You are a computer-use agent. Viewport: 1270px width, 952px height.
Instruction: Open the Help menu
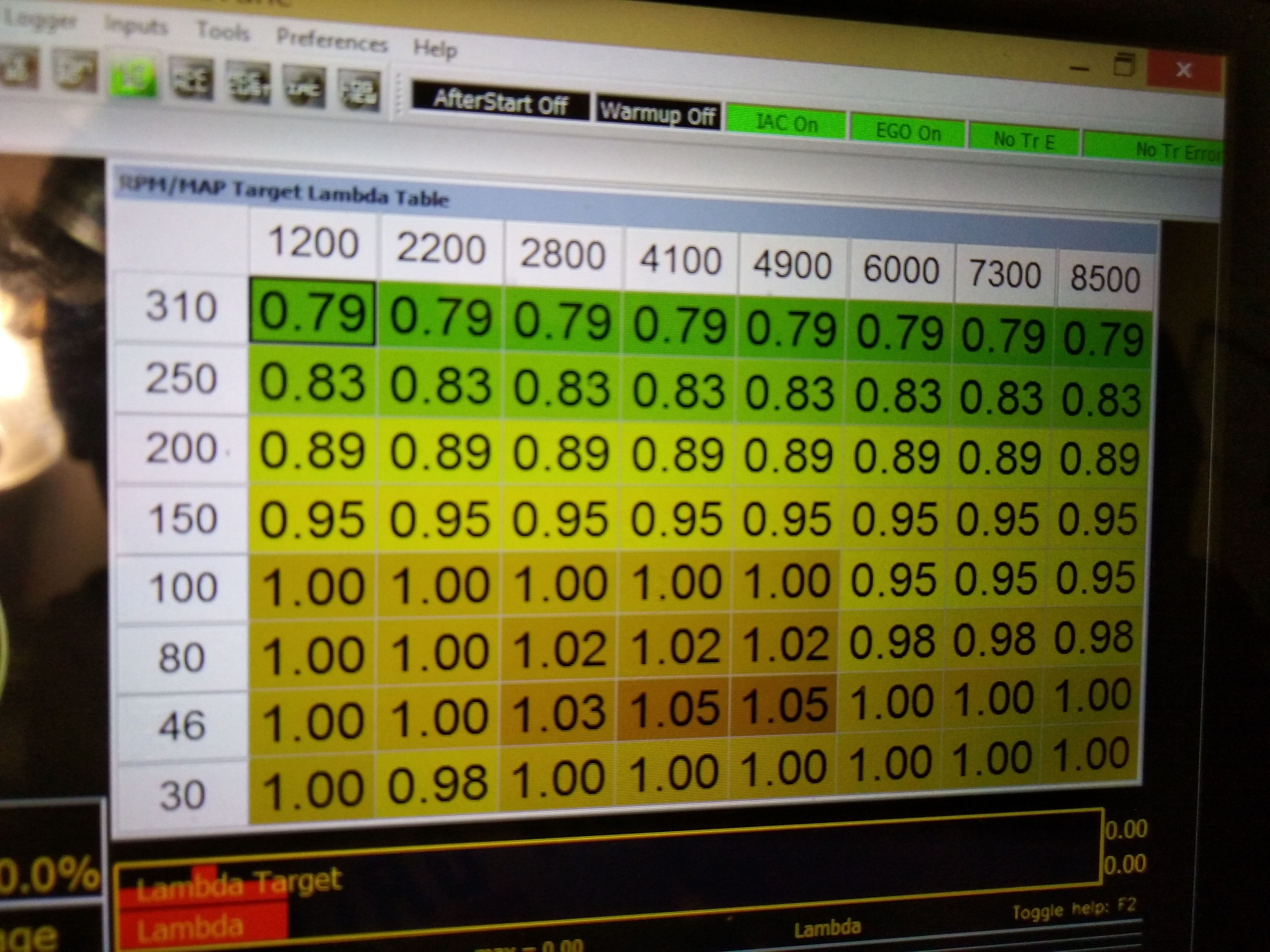pyautogui.click(x=435, y=48)
